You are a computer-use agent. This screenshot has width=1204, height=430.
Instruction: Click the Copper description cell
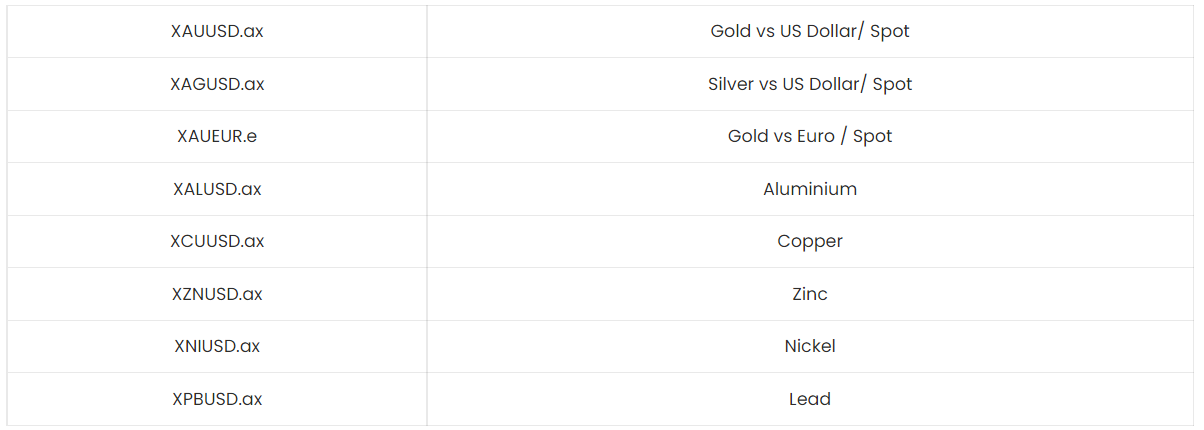(810, 241)
